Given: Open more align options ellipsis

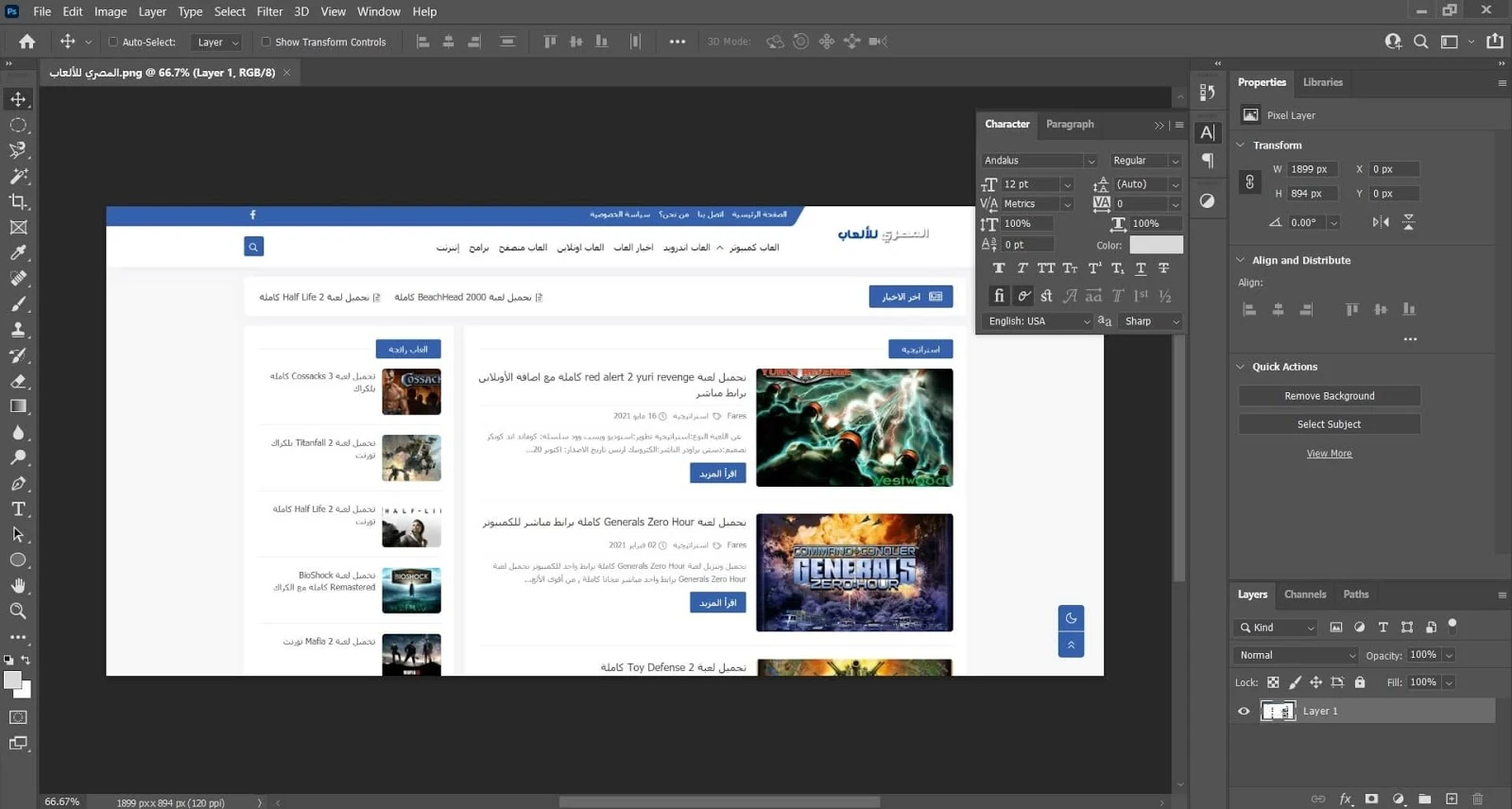Looking at the screenshot, I should (1410, 339).
